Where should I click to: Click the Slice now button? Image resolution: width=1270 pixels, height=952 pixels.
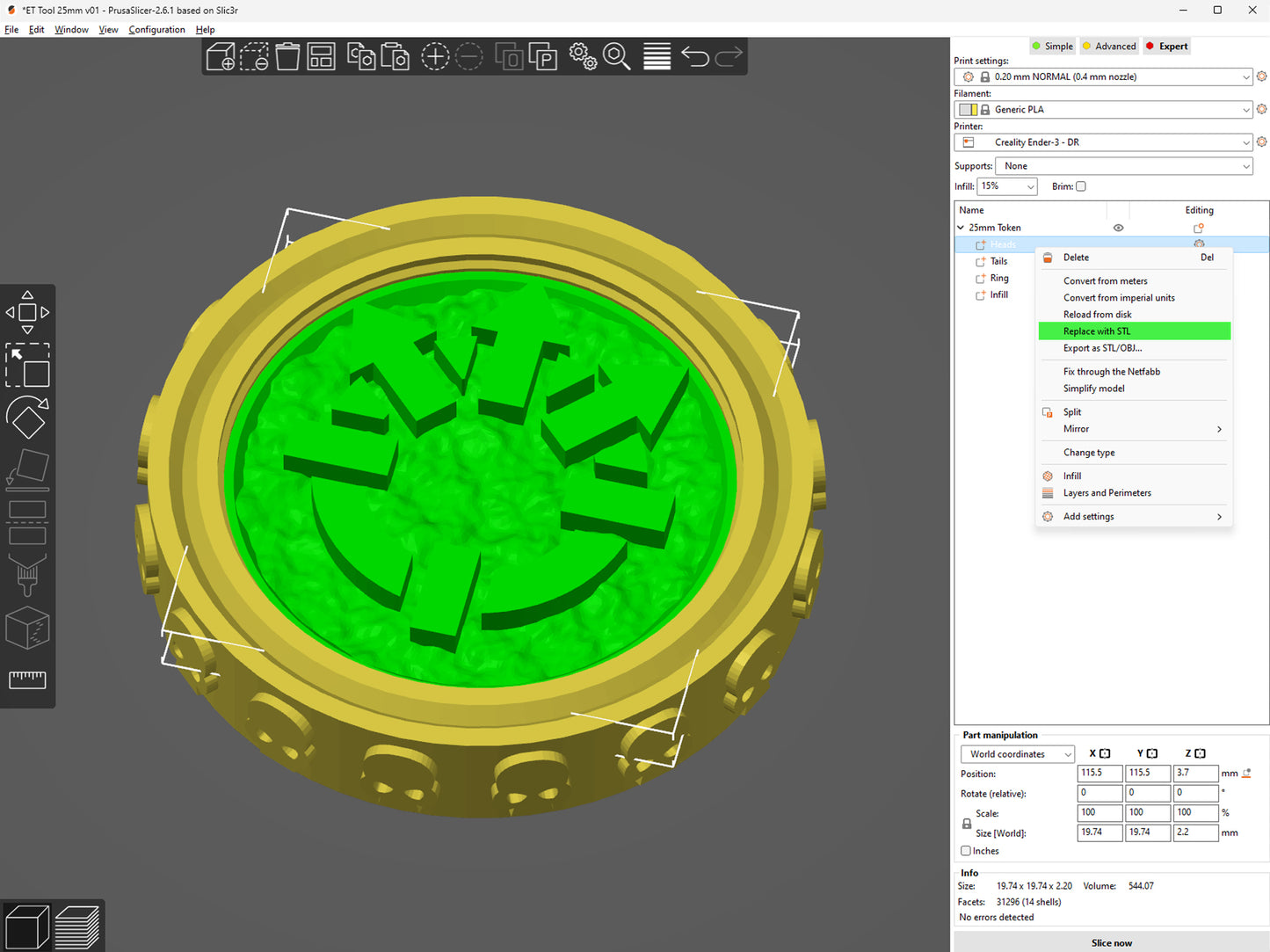coord(1112,942)
